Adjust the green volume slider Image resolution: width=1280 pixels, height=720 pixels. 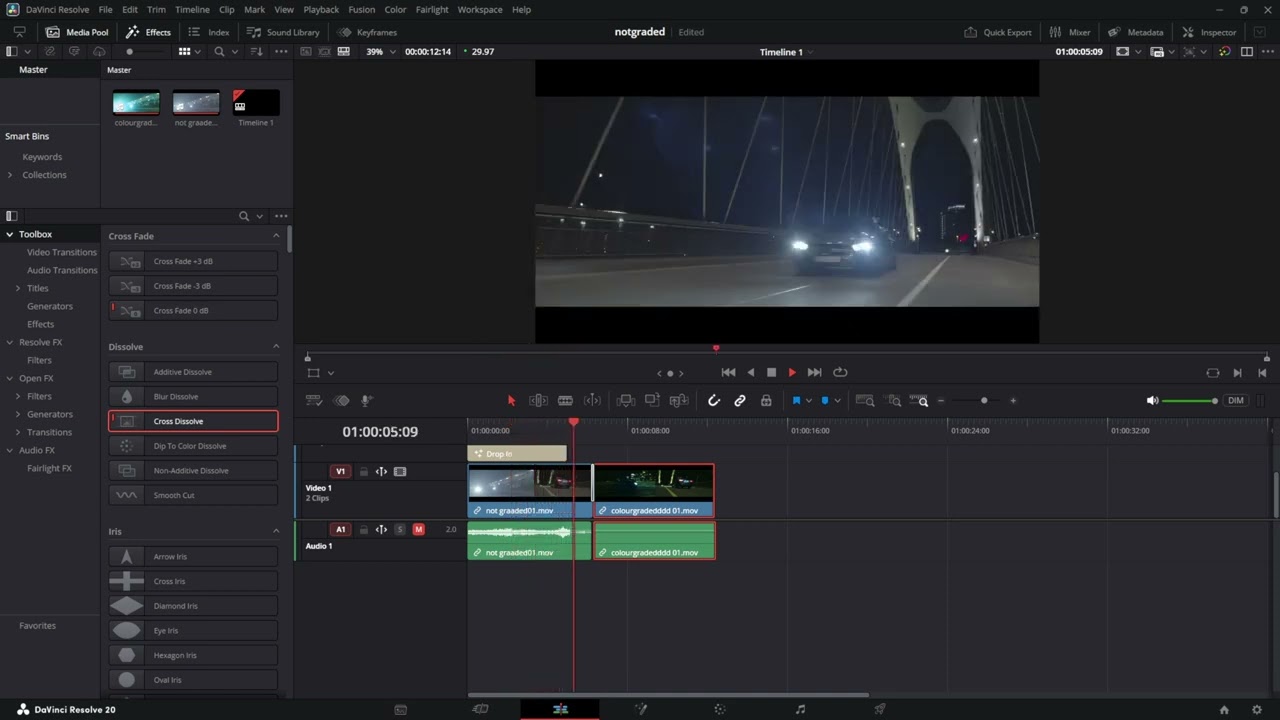click(1190, 400)
